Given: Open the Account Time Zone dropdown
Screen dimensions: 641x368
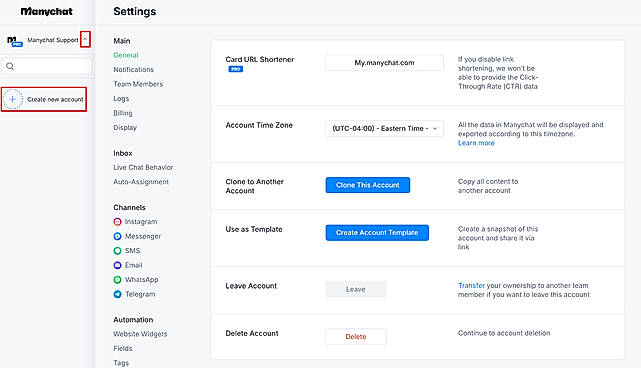Looking at the screenshot, I should (384, 128).
